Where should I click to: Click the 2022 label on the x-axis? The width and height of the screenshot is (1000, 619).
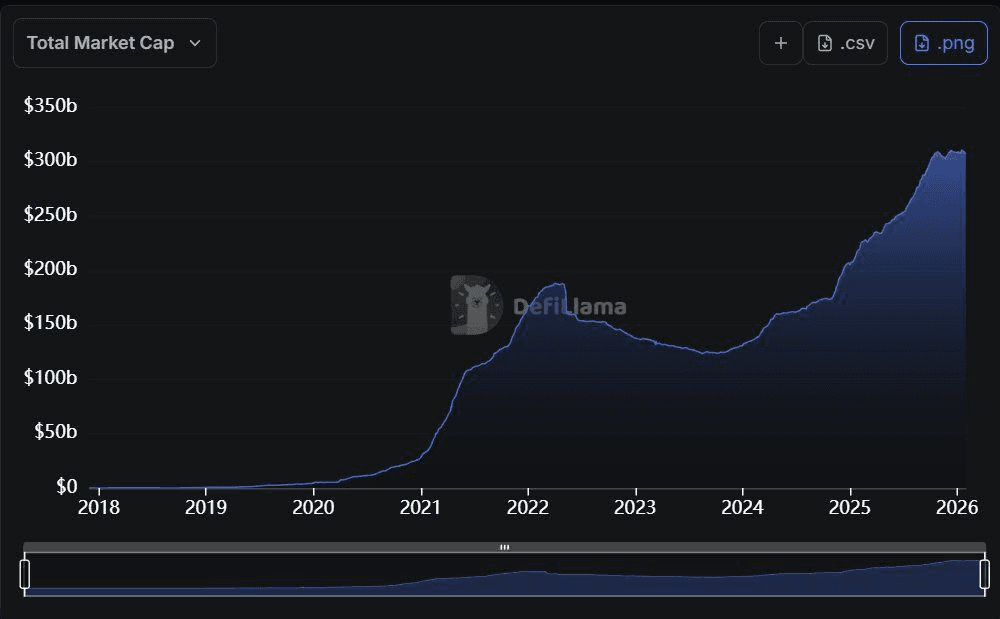click(528, 507)
